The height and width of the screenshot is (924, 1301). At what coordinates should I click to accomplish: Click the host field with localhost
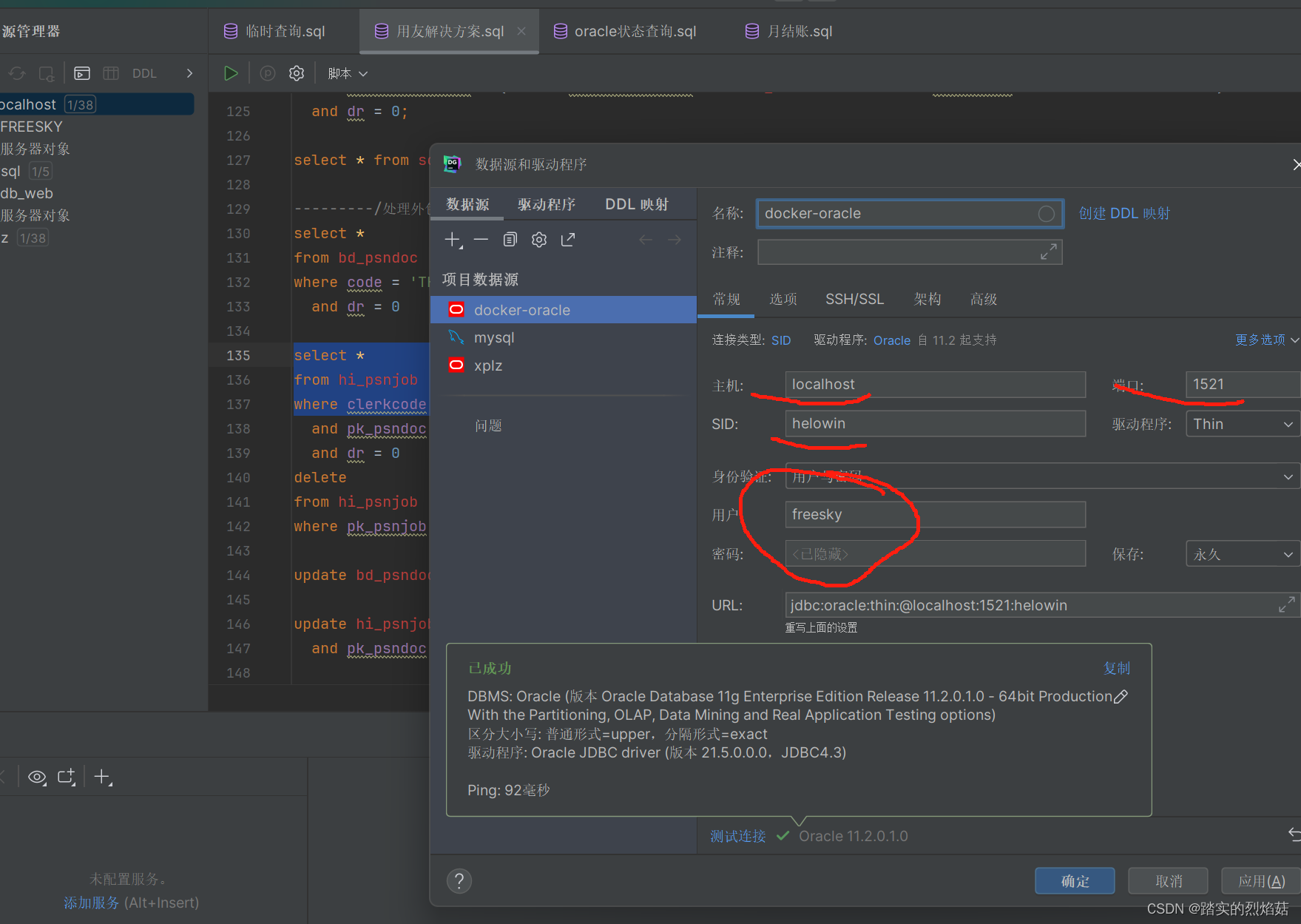click(935, 385)
